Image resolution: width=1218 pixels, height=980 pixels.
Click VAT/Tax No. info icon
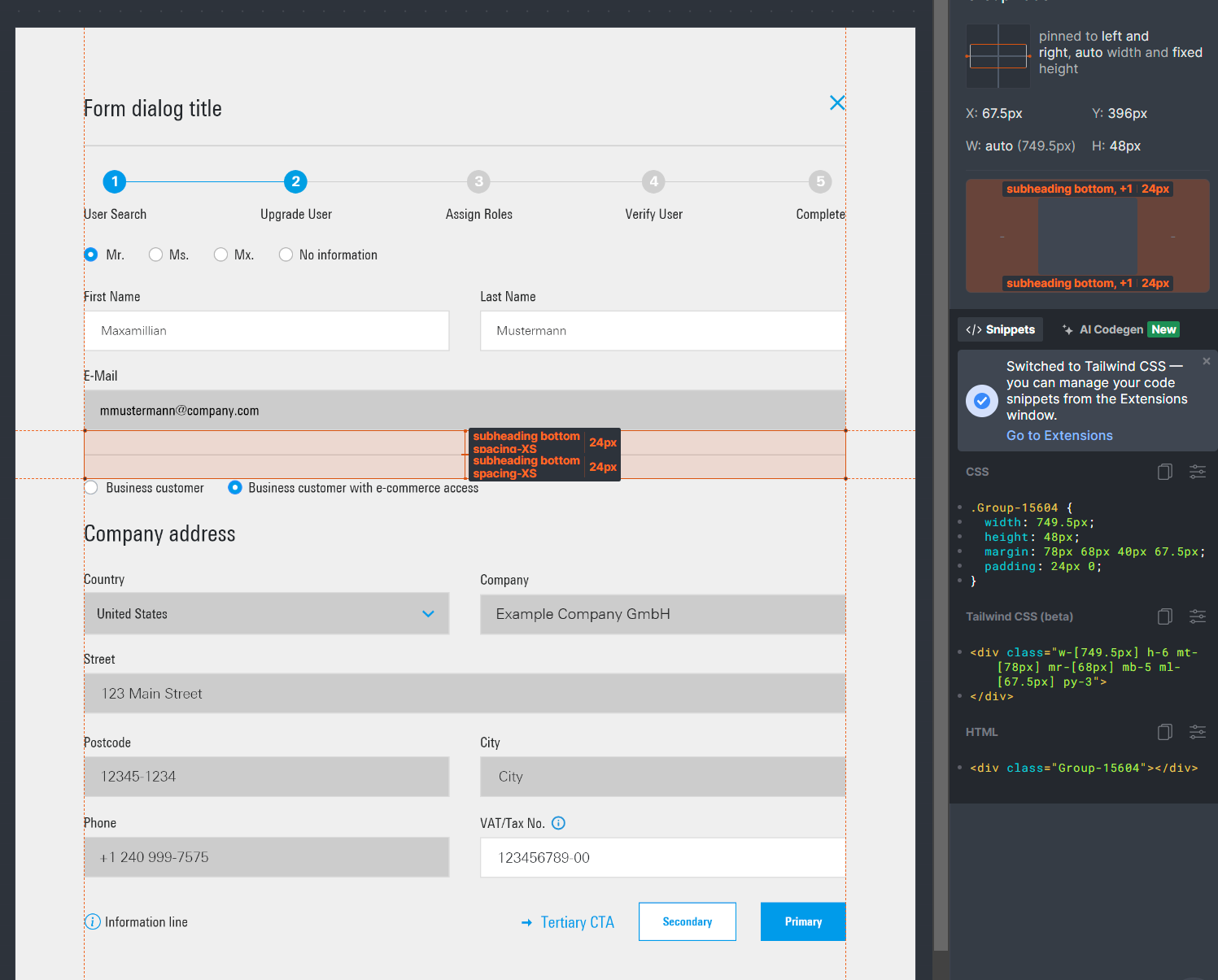tap(558, 823)
